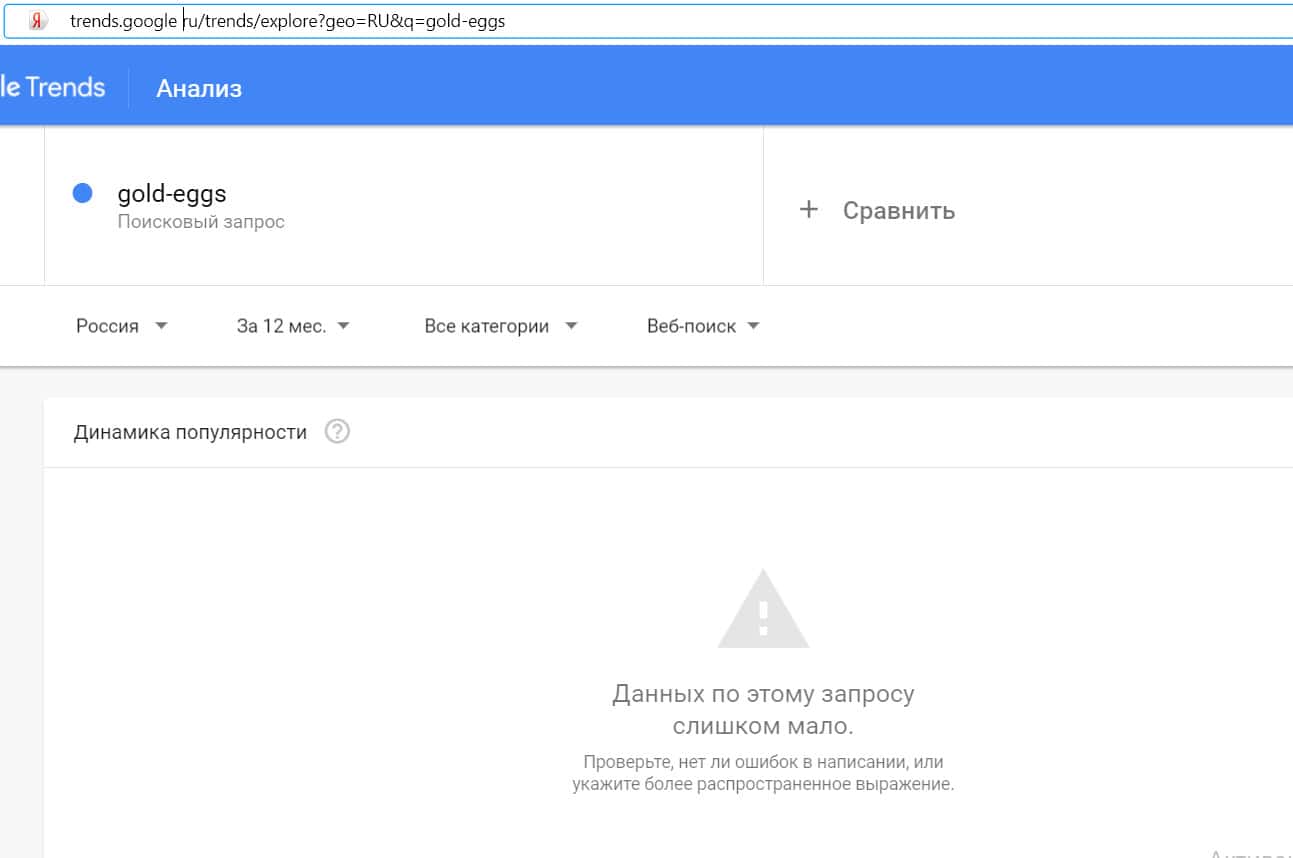Open help icon next to Динамика популярности
Image resolution: width=1293 pixels, height=858 pixels.
pos(338,432)
